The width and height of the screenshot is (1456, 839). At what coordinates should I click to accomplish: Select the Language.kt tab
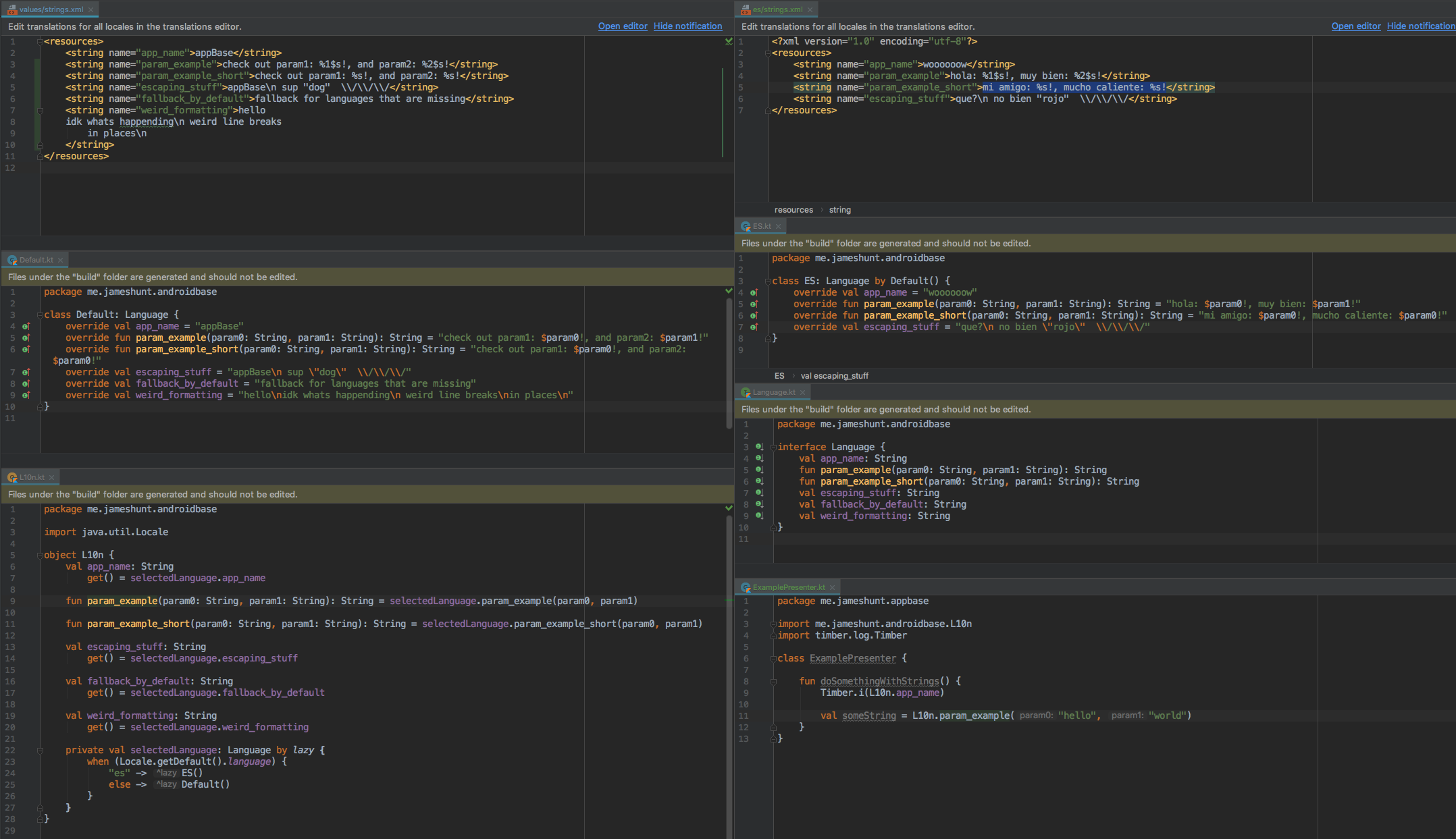point(773,392)
